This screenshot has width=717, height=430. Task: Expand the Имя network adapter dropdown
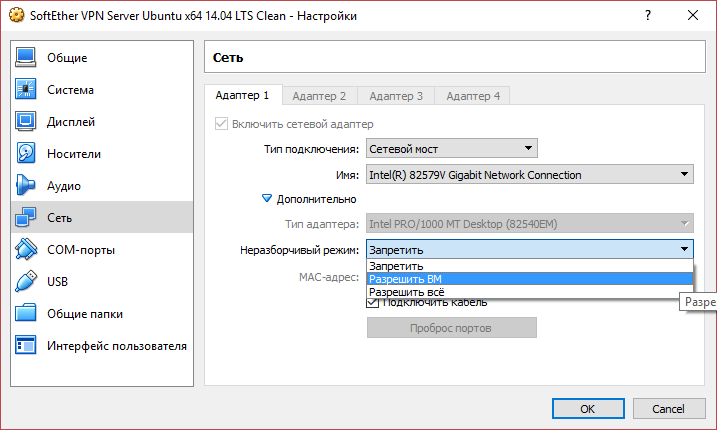529,175
